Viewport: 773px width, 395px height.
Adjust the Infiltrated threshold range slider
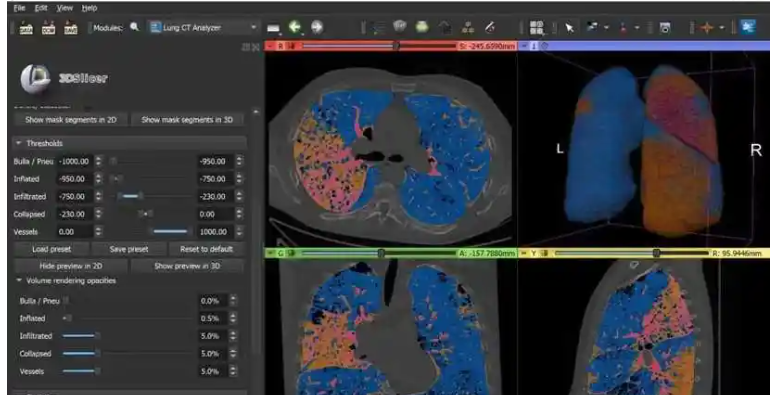[x=150, y=196]
